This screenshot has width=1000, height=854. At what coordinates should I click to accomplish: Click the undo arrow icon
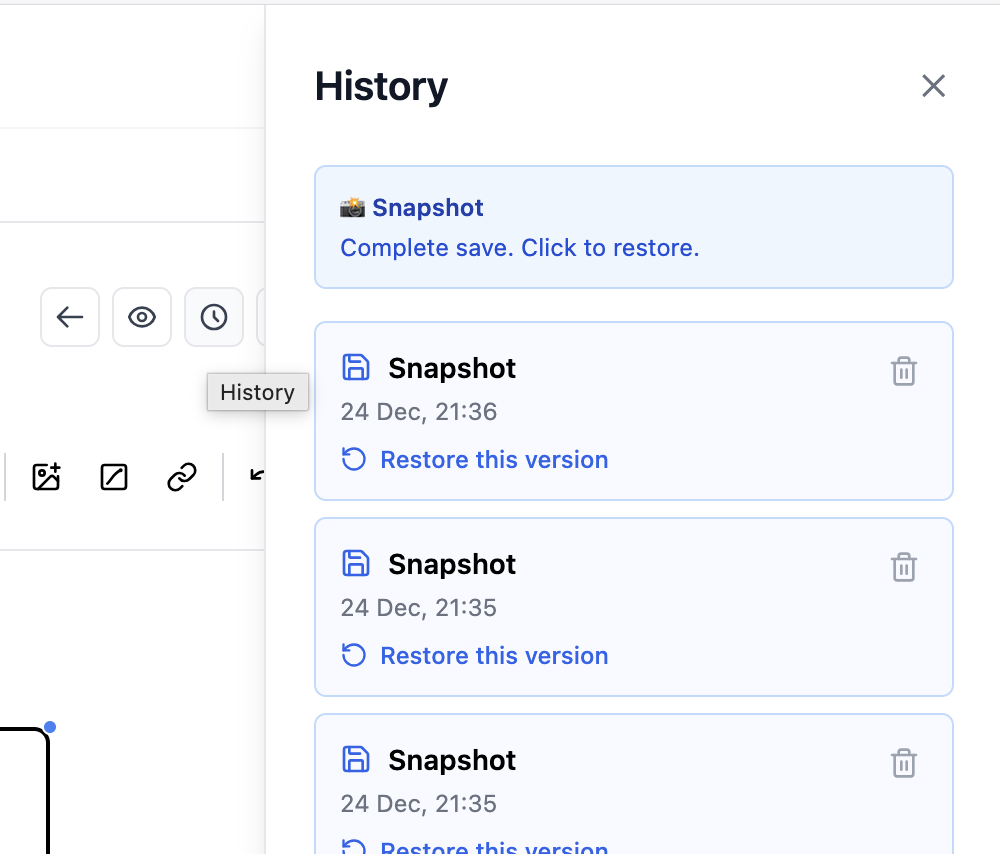(257, 475)
